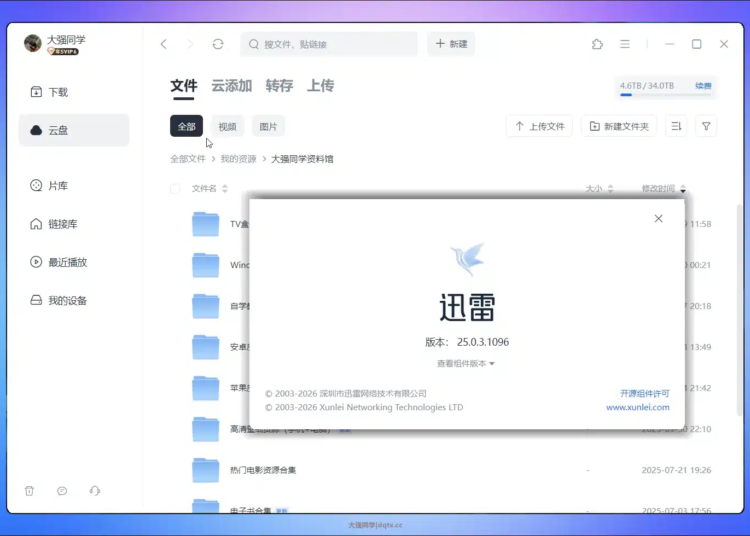
Task: Click the 4.6TB / 34.0TB storage text
Action: click(x=647, y=86)
